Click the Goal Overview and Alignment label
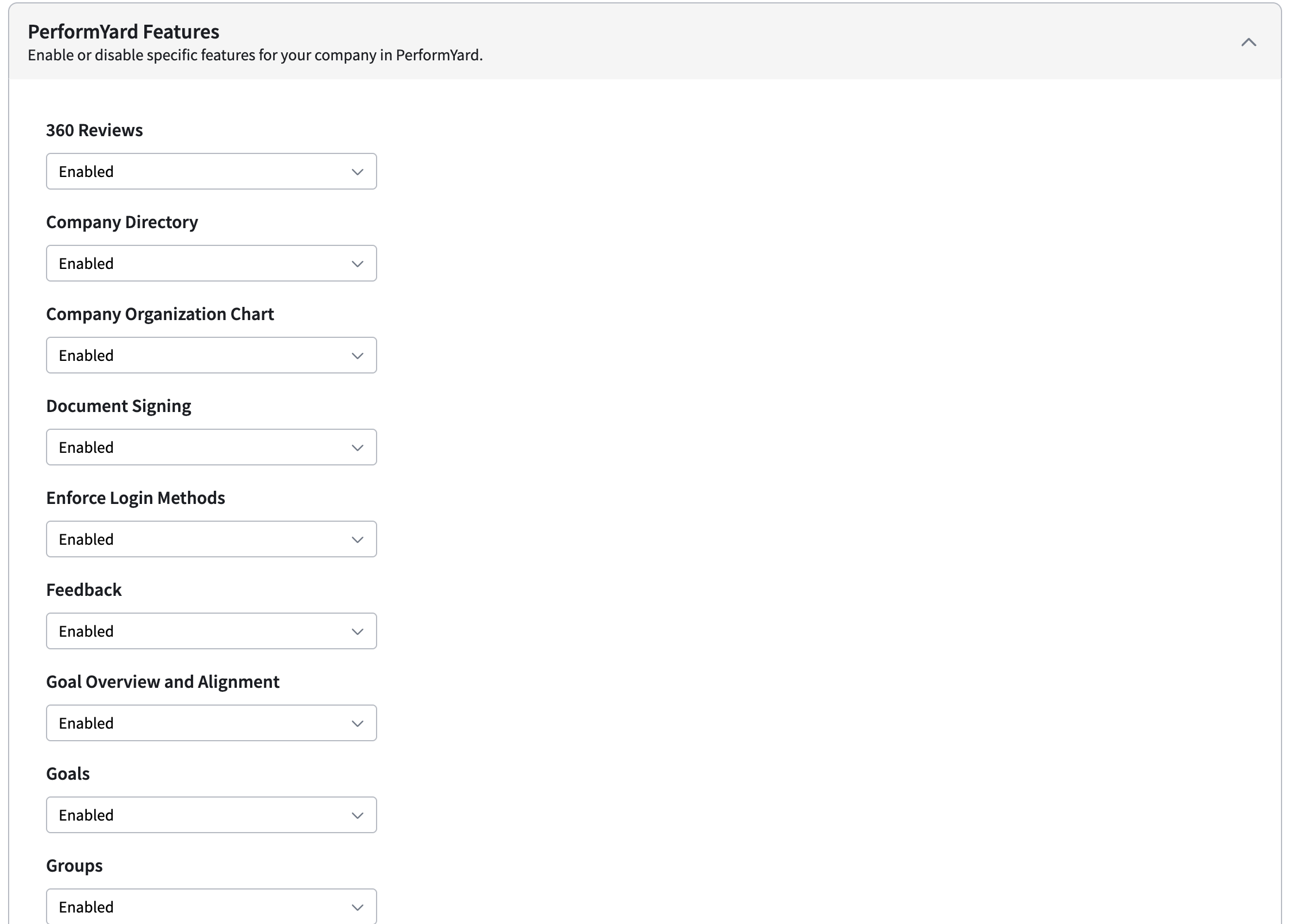The image size is (1289, 924). click(x=163, y=682)
